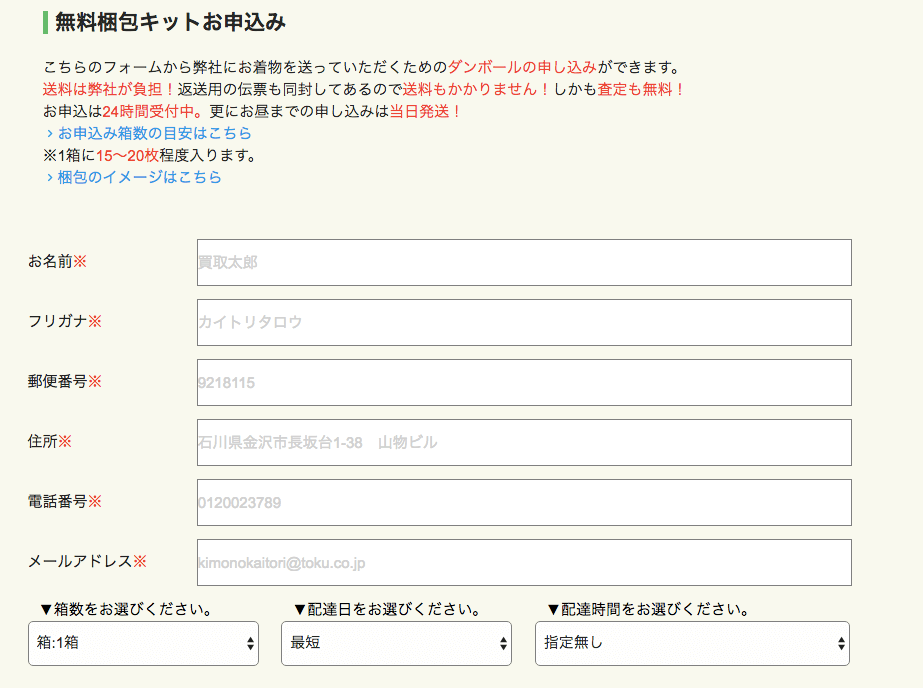923x688 pixels.
Task: Select the 住所 address input box
Action: [523, 442]
